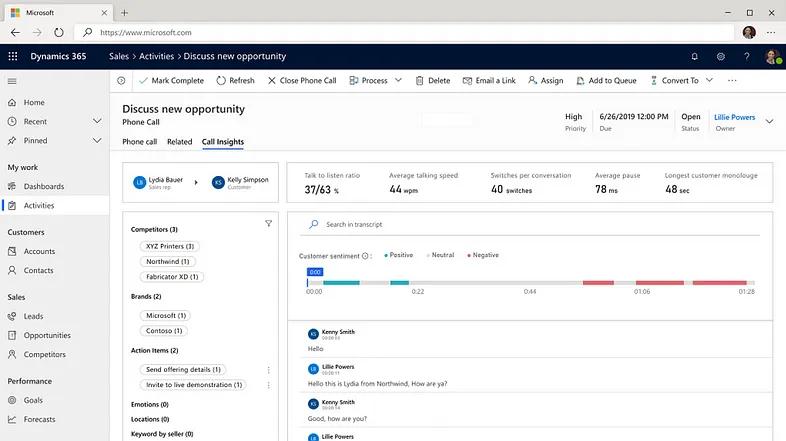786x441 pixels.
Task: Click the Lillie Powers owner link
Action: pyautogui.click(x=734, y=117)
